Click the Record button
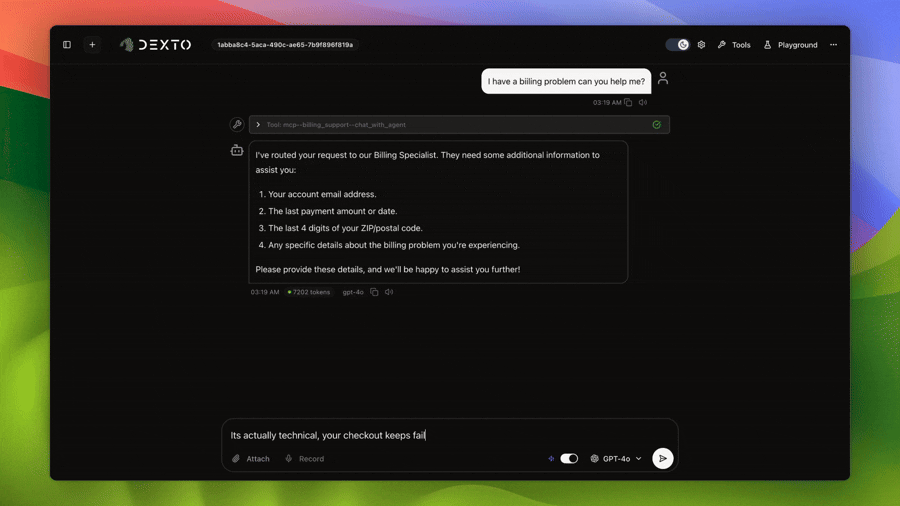This screenshot has width=900, height=506. pos(304,459)
